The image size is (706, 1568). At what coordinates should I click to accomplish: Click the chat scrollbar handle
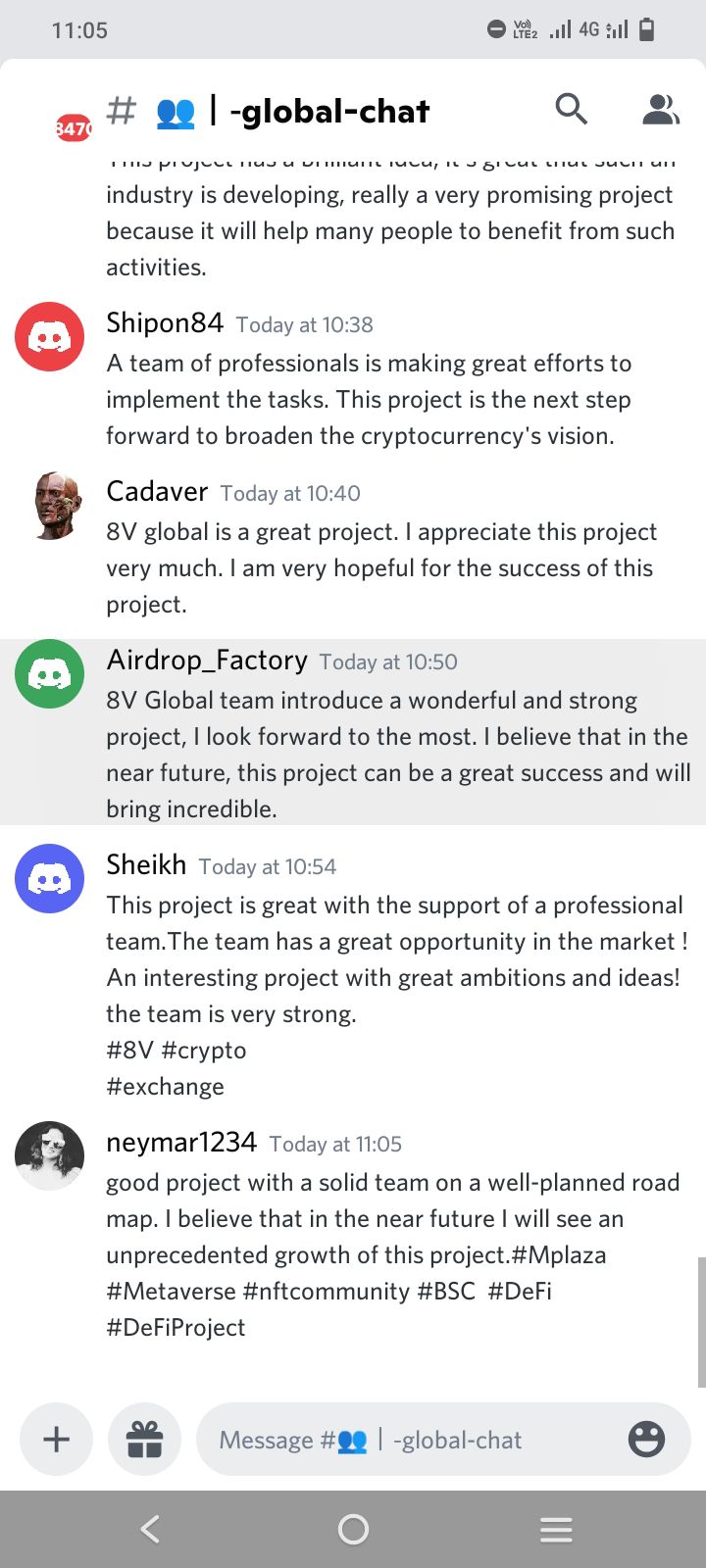tap(701, 1321)
